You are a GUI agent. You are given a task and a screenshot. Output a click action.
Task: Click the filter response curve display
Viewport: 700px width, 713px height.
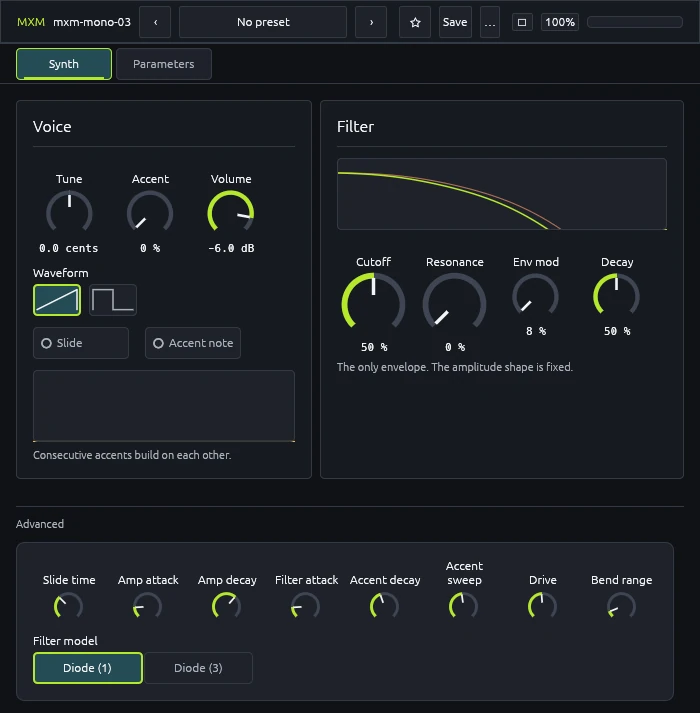502,194
